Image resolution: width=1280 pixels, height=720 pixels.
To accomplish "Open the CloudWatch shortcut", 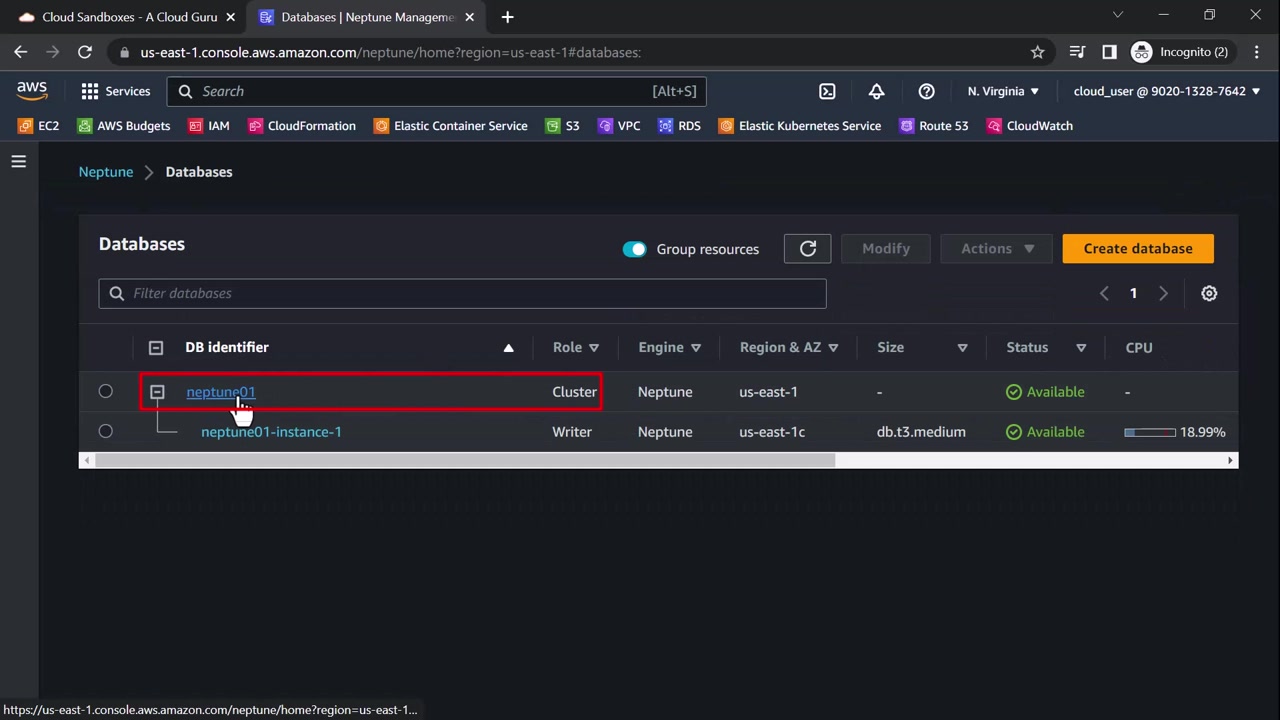I will pyautogui.click(x=1030, y=126).
